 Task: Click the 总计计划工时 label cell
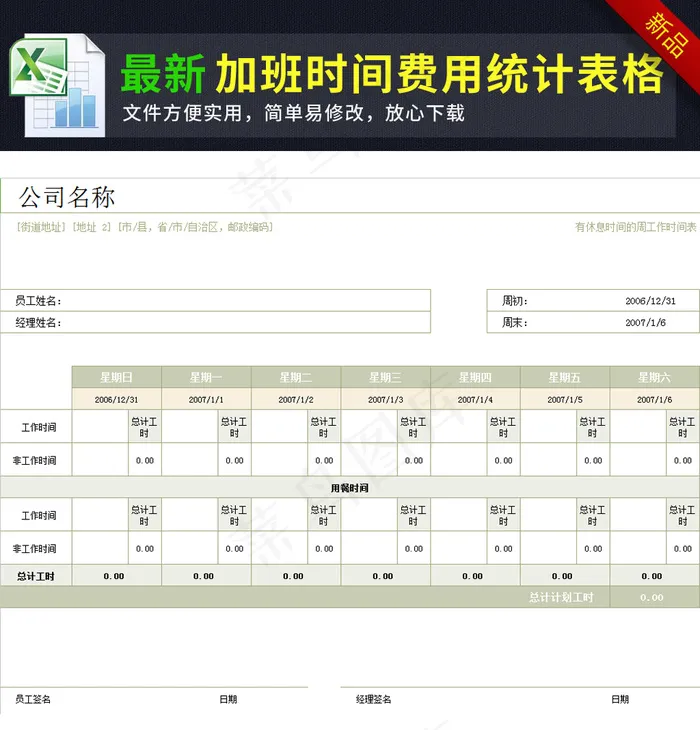(x=561, y=597)
